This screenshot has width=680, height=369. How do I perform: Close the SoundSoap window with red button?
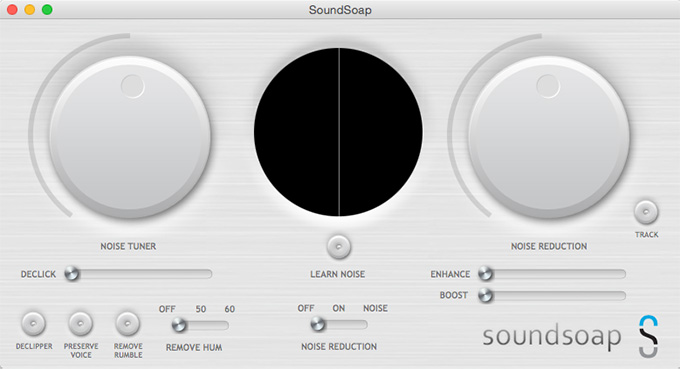click(12, 10)
